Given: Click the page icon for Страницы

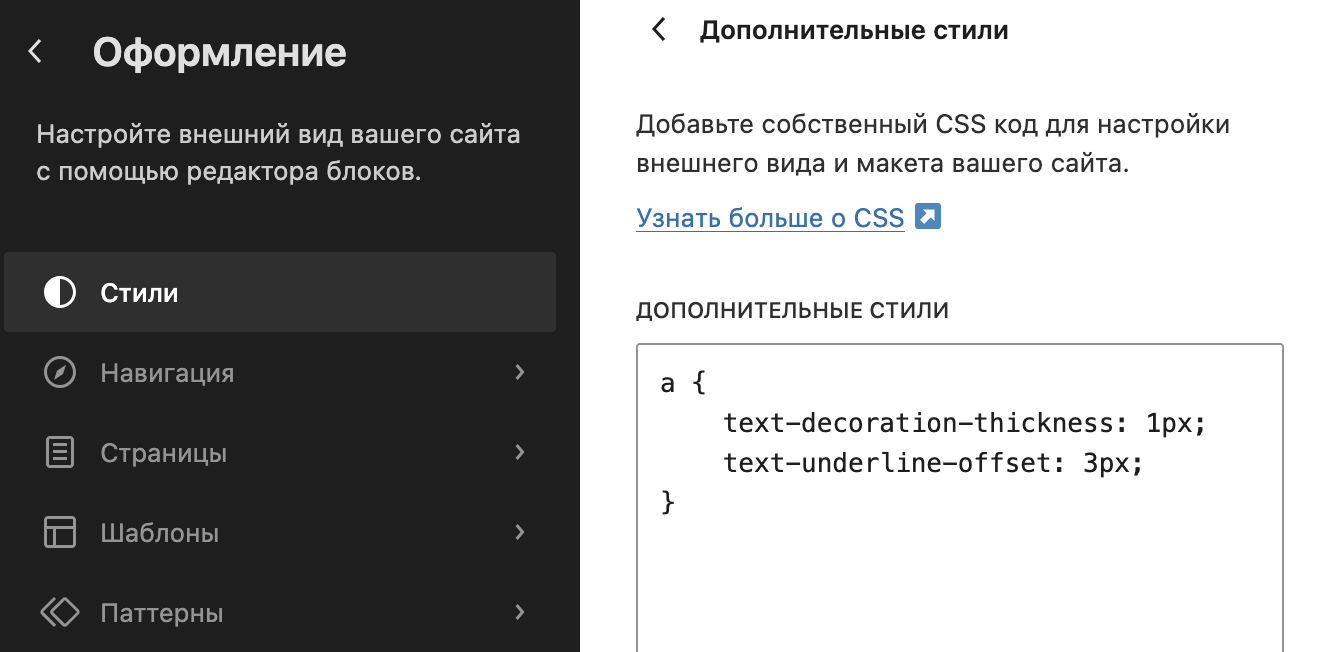Looking at the screenshot, I should [x=60, y=453].
